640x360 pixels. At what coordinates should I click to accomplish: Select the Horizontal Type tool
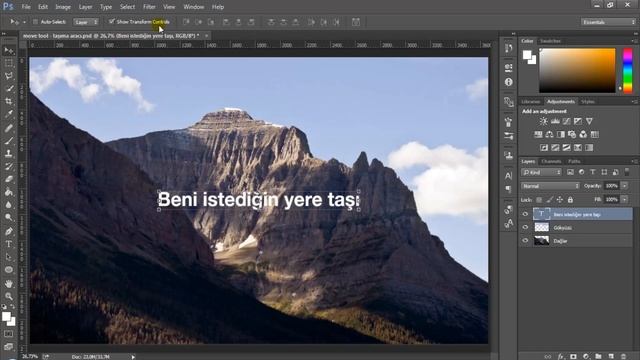(x=9, y=244)
